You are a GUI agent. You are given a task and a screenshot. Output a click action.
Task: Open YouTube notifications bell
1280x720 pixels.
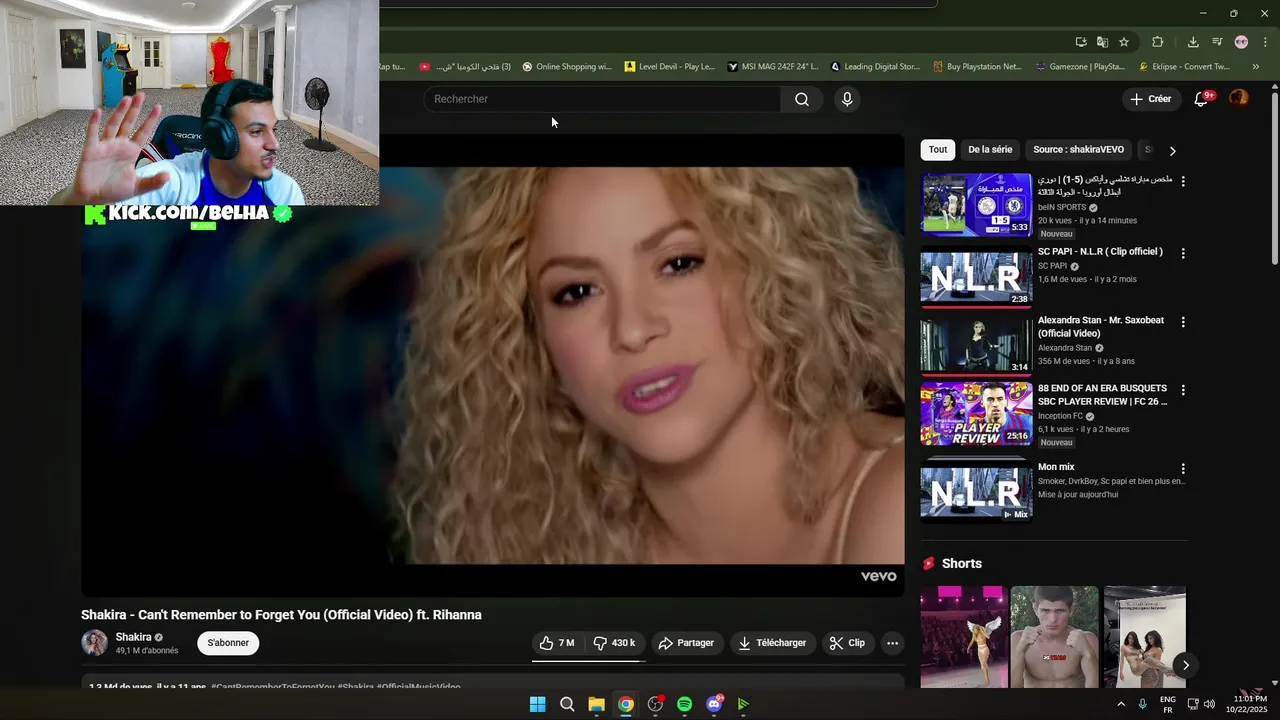pos(1201,99)
